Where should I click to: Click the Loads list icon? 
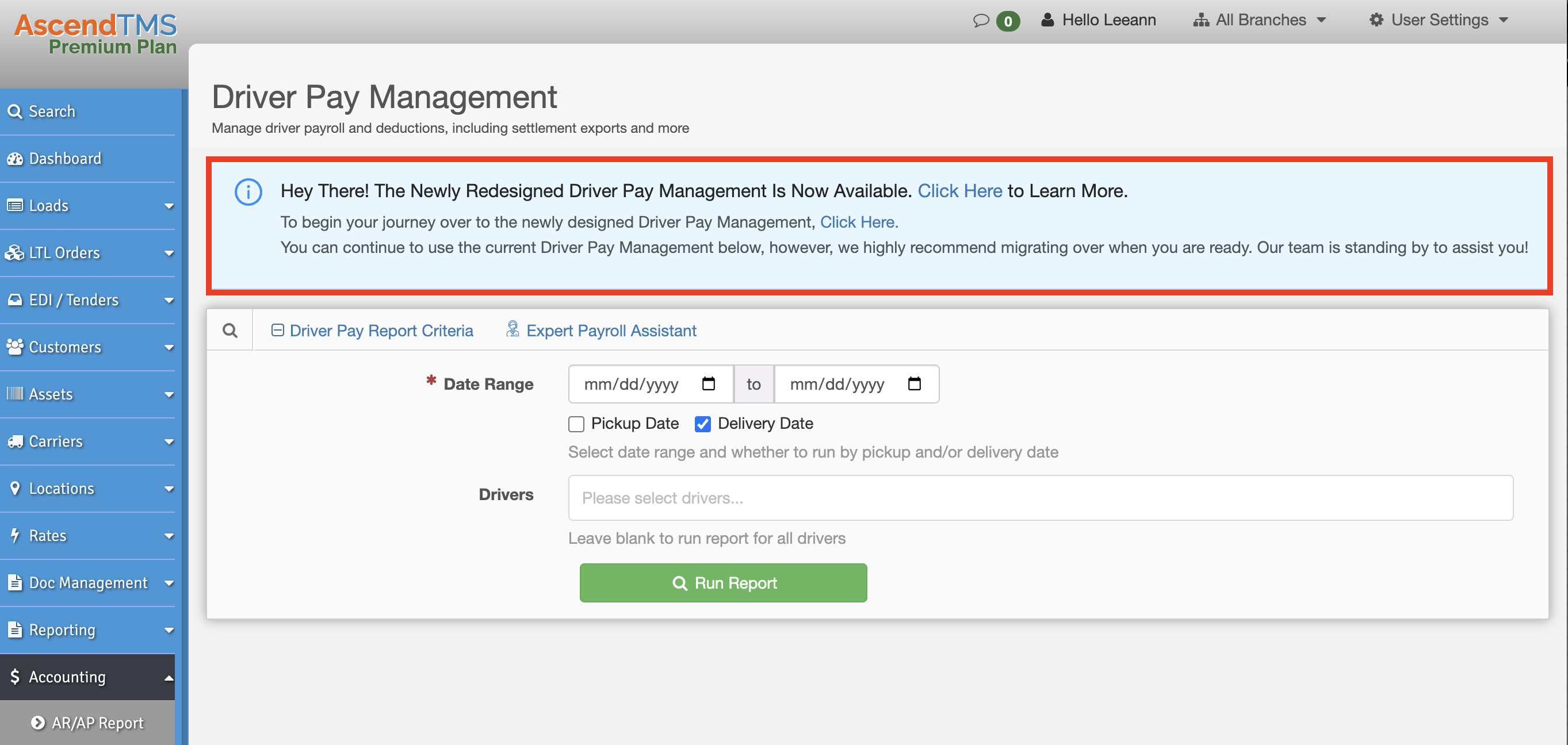[x=14, y=206]
